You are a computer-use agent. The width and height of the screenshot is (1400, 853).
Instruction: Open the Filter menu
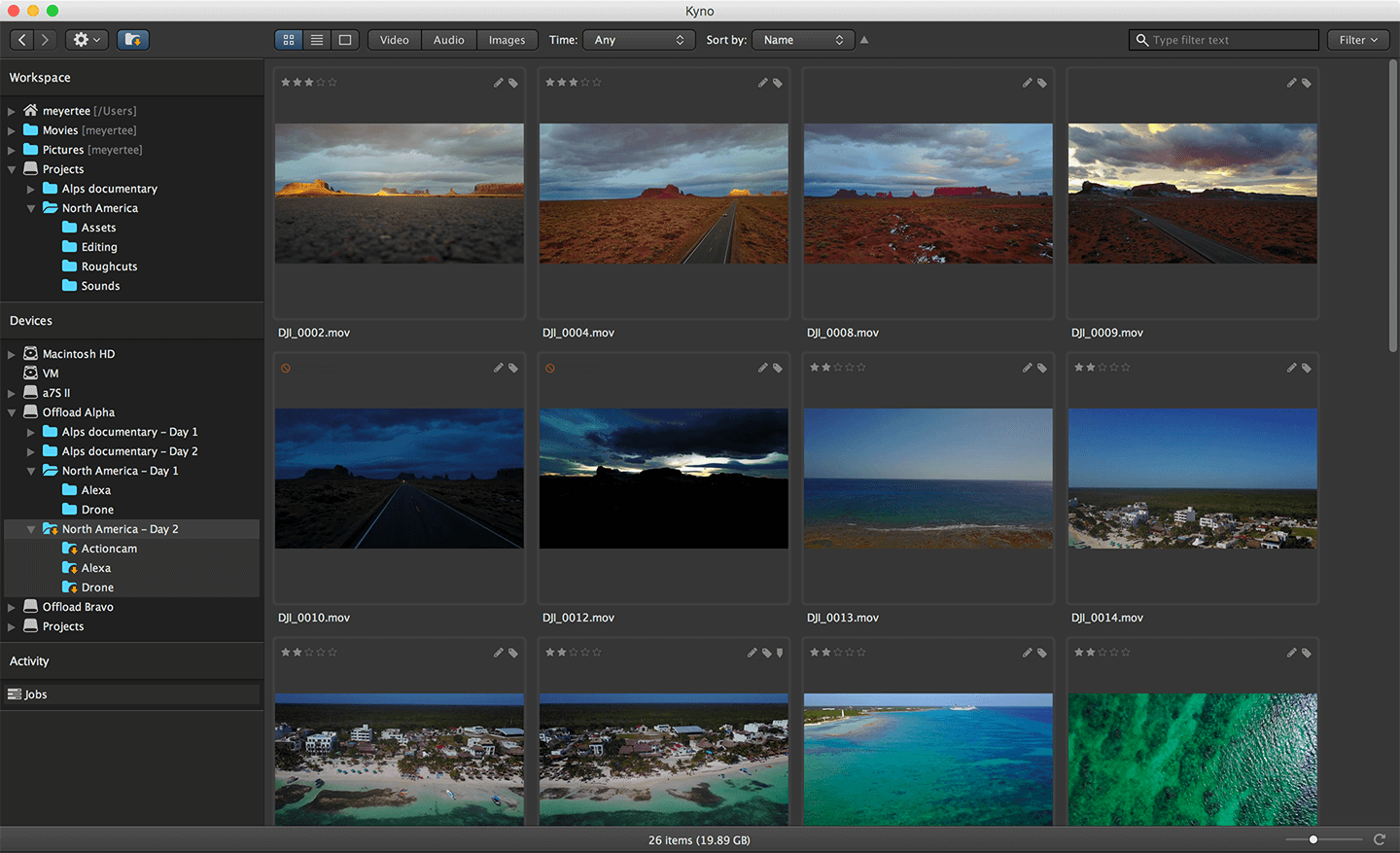pos(1357,40)
